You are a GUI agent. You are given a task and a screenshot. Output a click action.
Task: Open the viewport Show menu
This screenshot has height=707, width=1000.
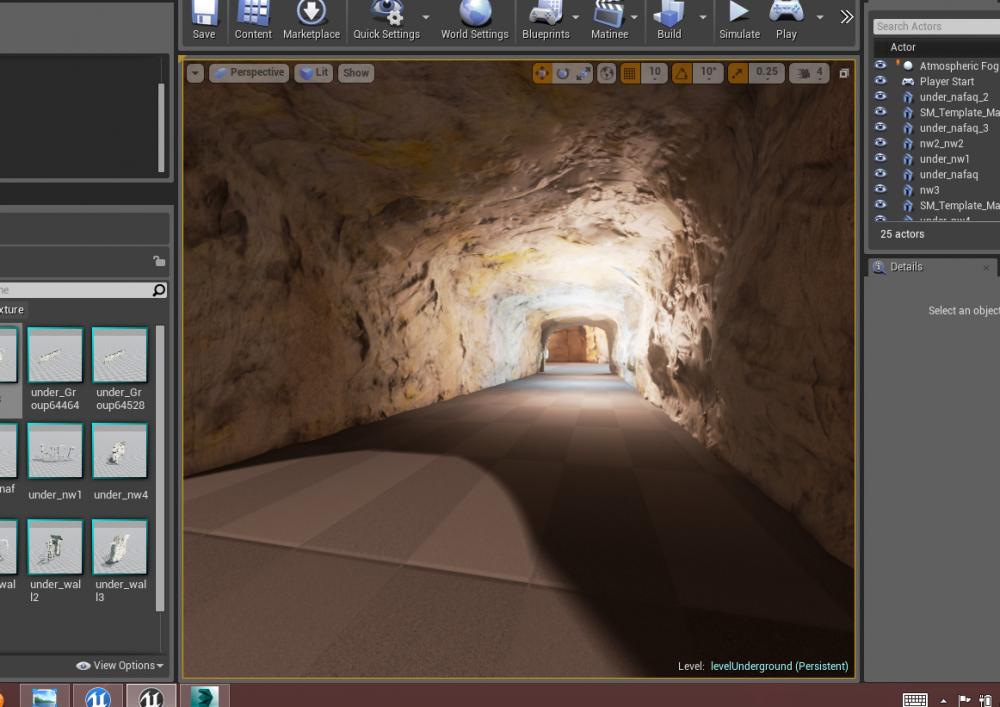pyautogui.click(x=356, y=73)
